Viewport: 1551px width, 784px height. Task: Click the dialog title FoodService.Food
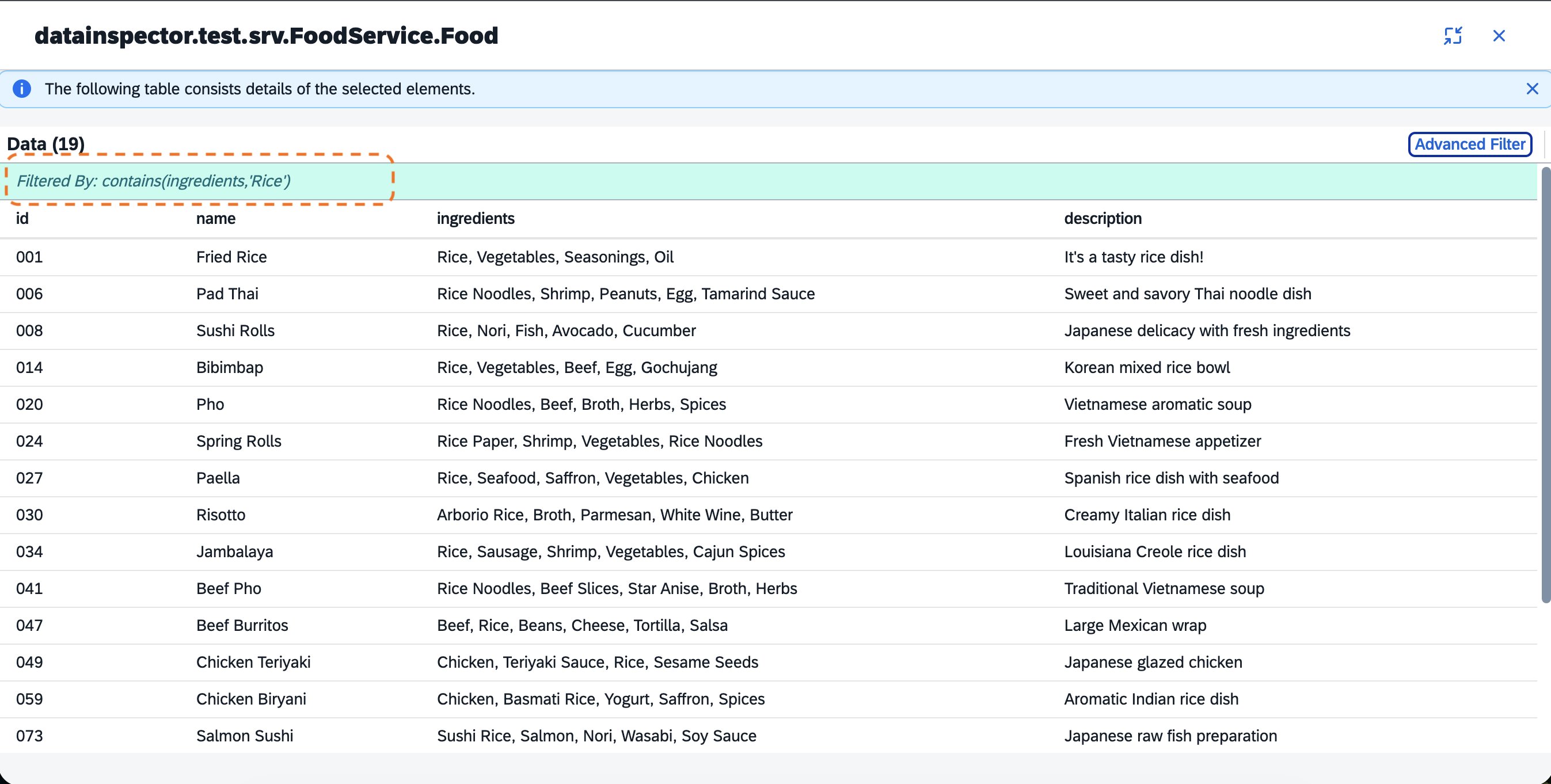[x=266, y=36]
